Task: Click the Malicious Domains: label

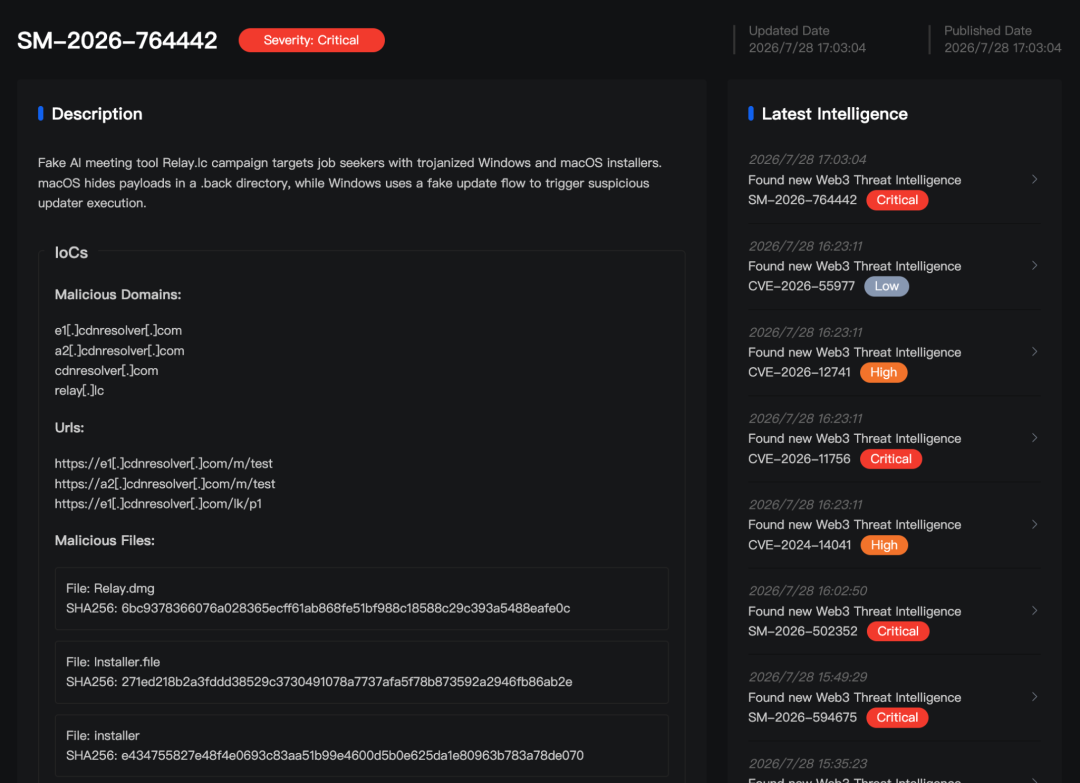Action: click(118, 295)
